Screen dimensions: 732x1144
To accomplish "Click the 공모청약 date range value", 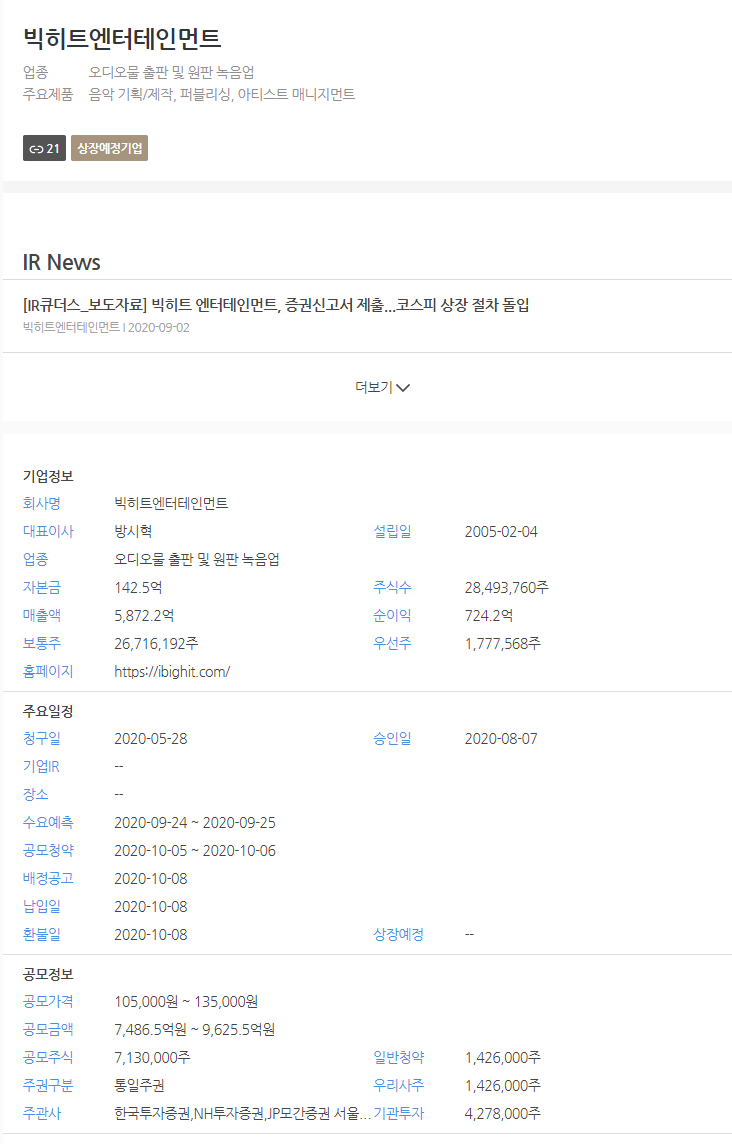I will point(195,850).
